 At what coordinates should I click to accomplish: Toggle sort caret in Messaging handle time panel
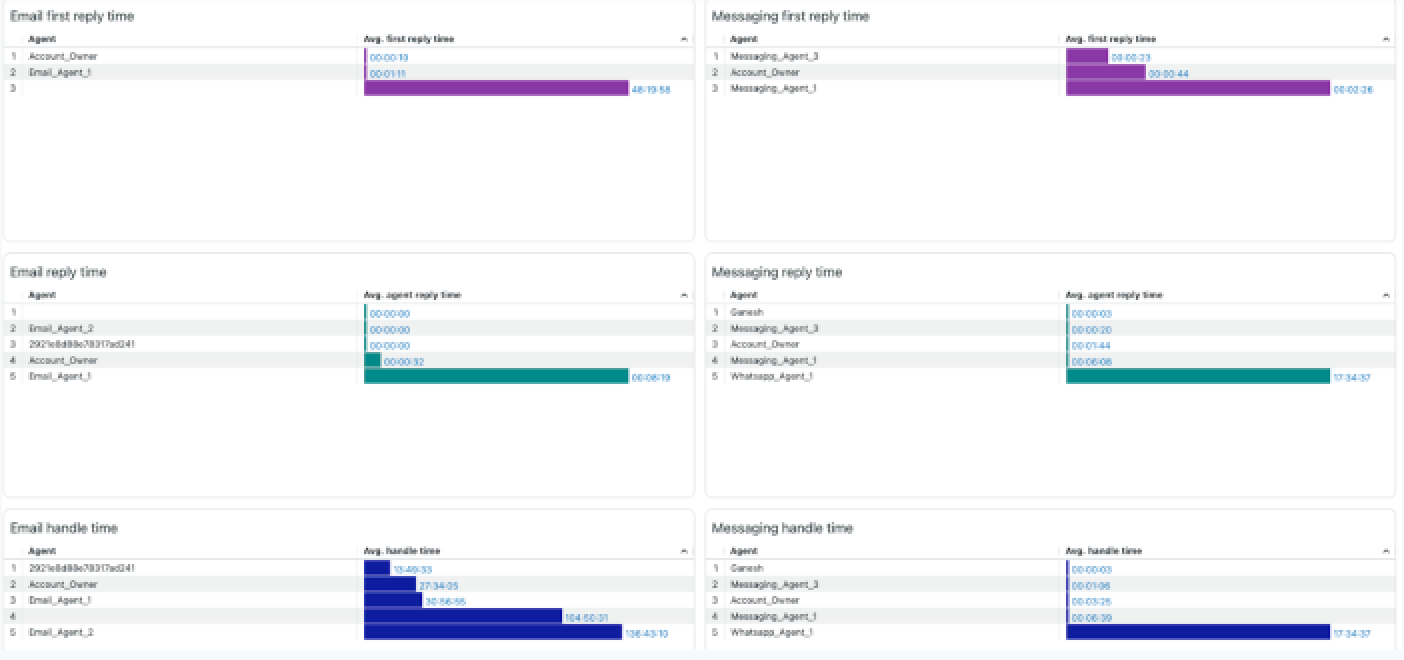1386,552
